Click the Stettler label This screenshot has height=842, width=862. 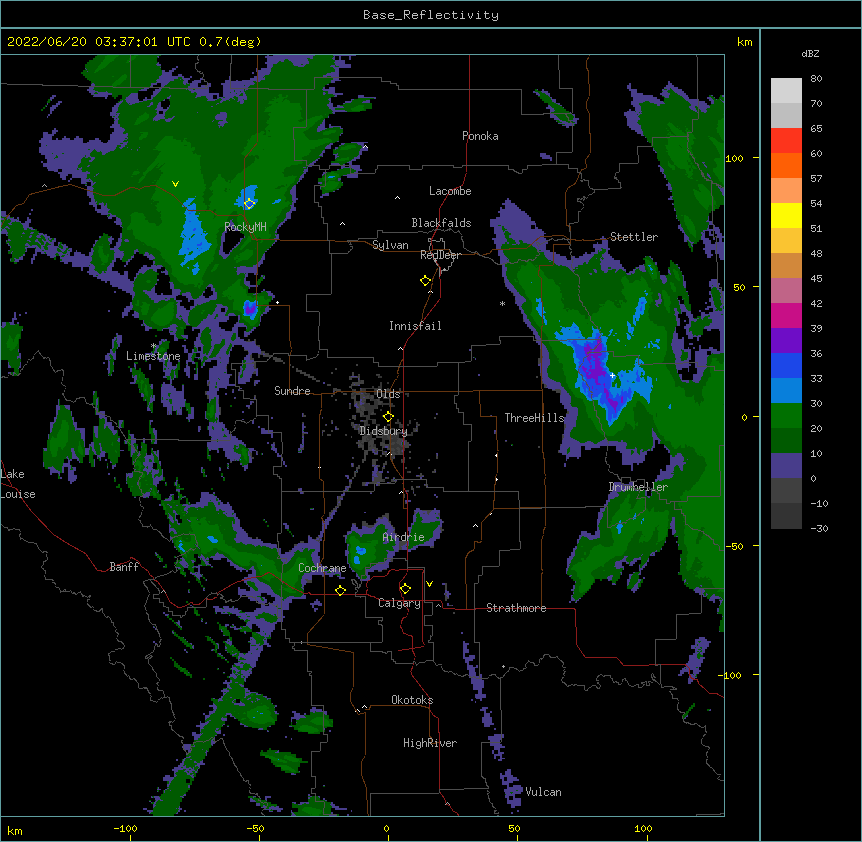click(x=634, y=237)
